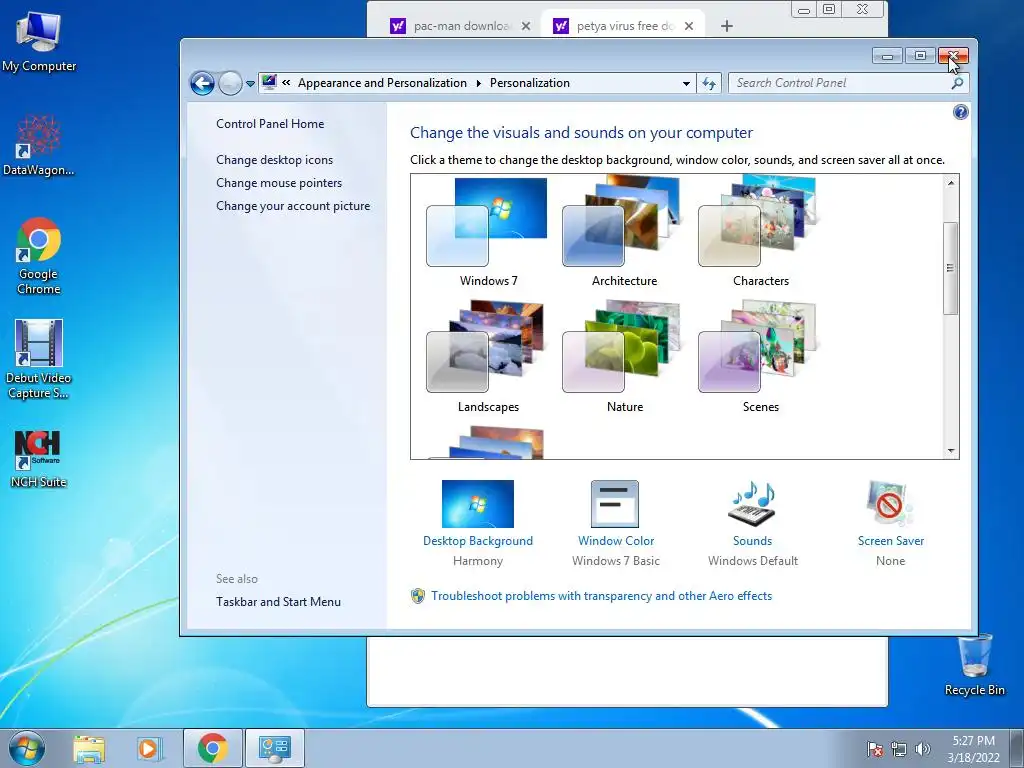Open Action Center flag tray icon
This screenshot has height=768, width=1024.
pos(875,749)
